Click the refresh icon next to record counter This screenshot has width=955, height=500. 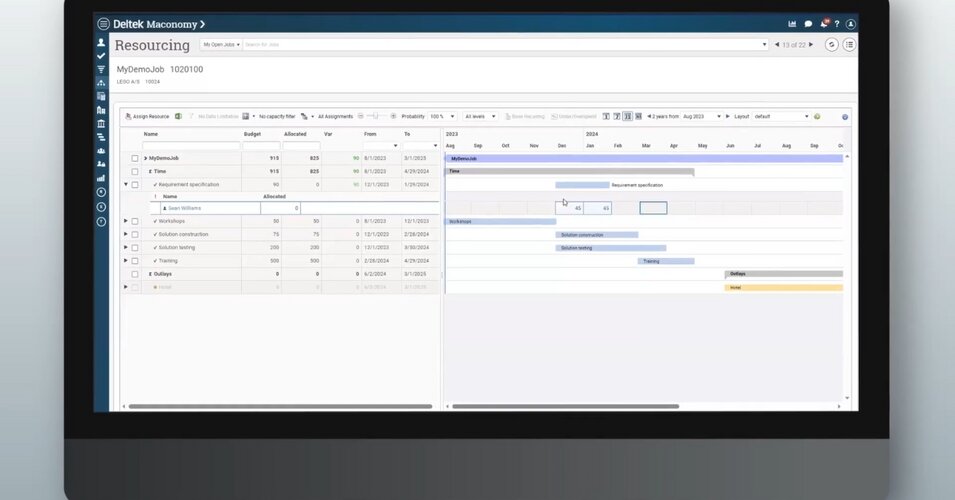[x=832, y=44]
